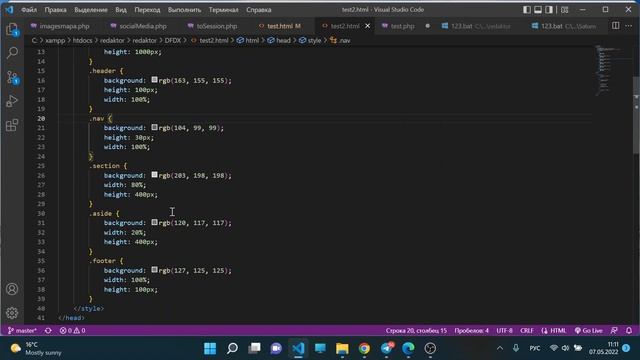Change indentation via Пробелов: 4
640x360 pixels.
[x=471, y=331]
